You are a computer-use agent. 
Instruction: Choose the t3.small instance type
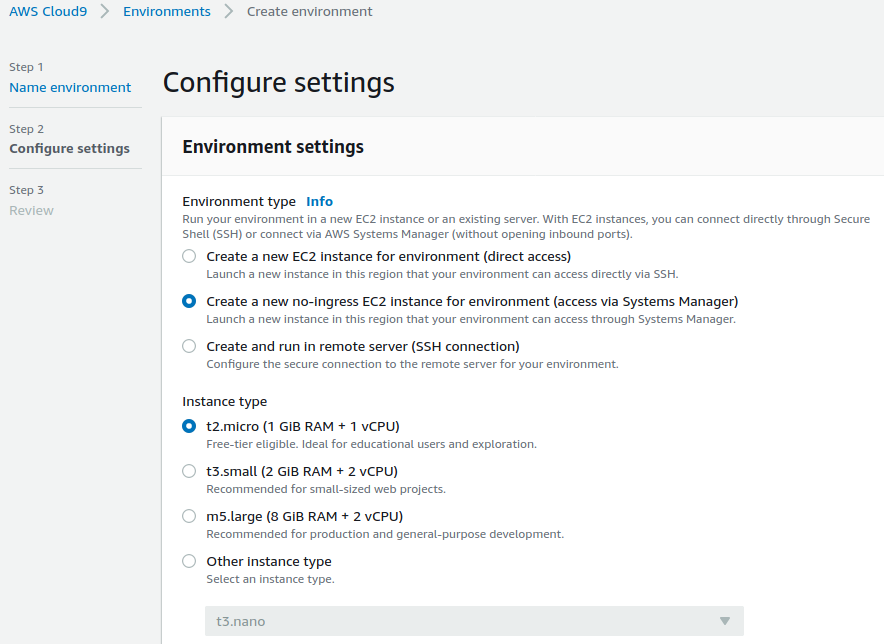[x=189, y=471]
